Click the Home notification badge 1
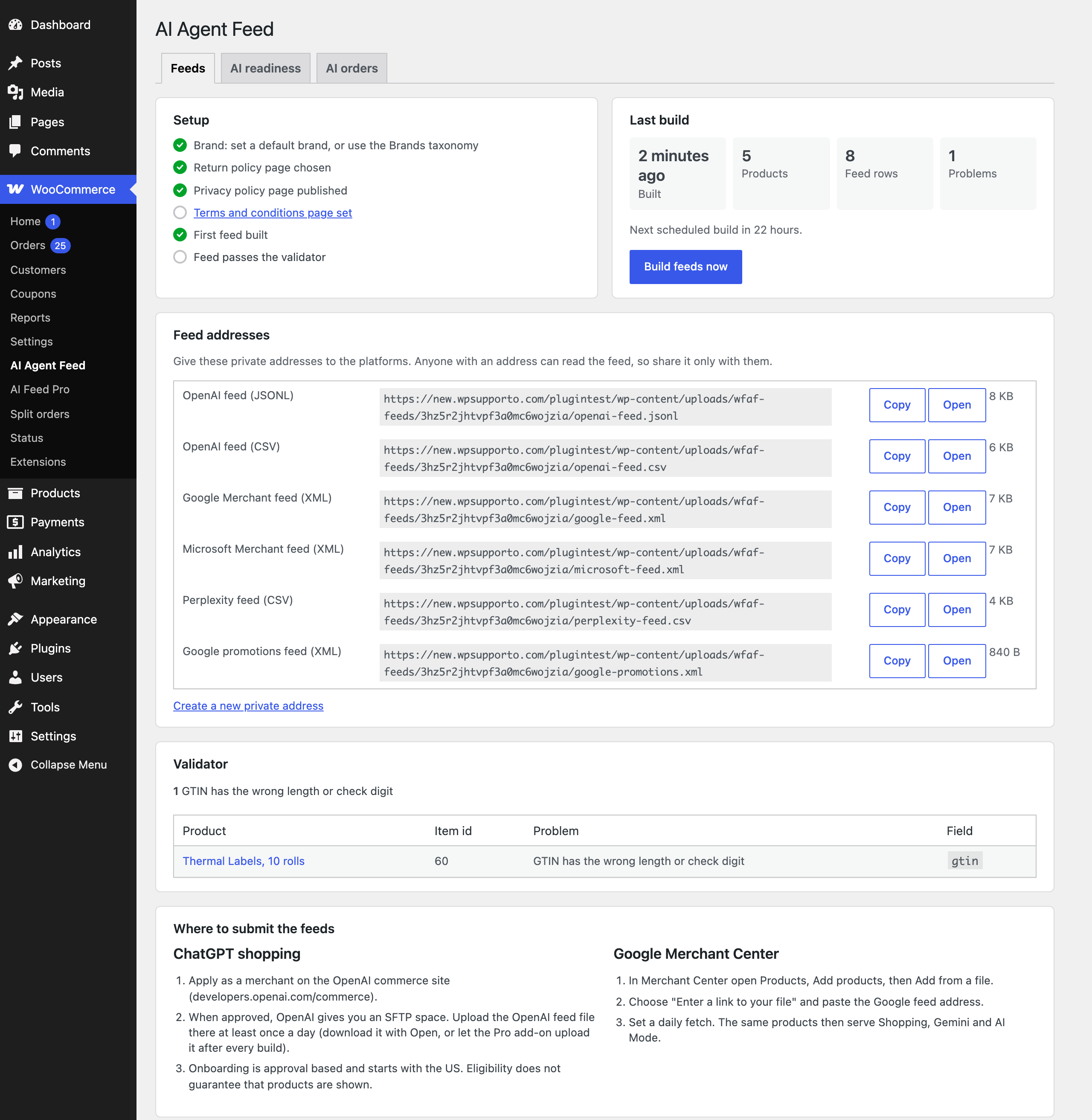Image resolution: width=1092 pixels, height=1120 pixels. [x=53, y=222]
